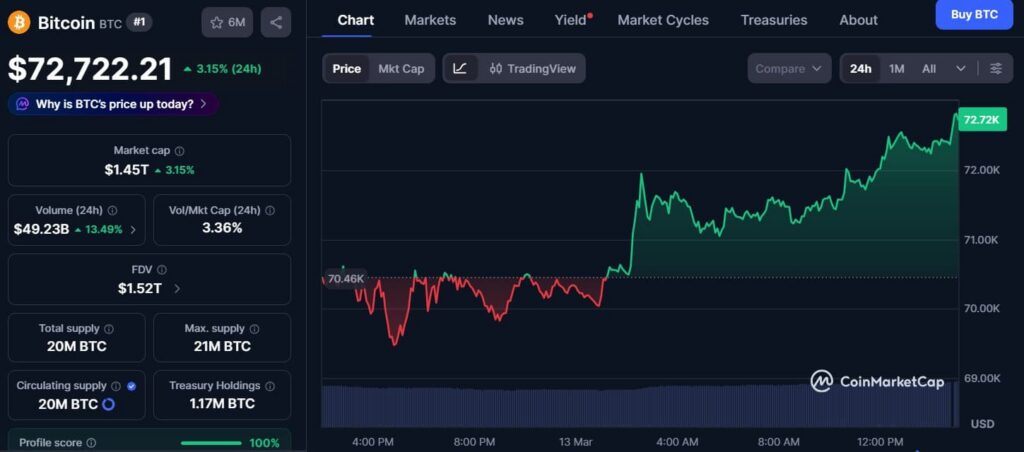Image resolution: width=1024 pixels, height=452 pixels.
Task: Click Market cap info icon
Action: 180,151
